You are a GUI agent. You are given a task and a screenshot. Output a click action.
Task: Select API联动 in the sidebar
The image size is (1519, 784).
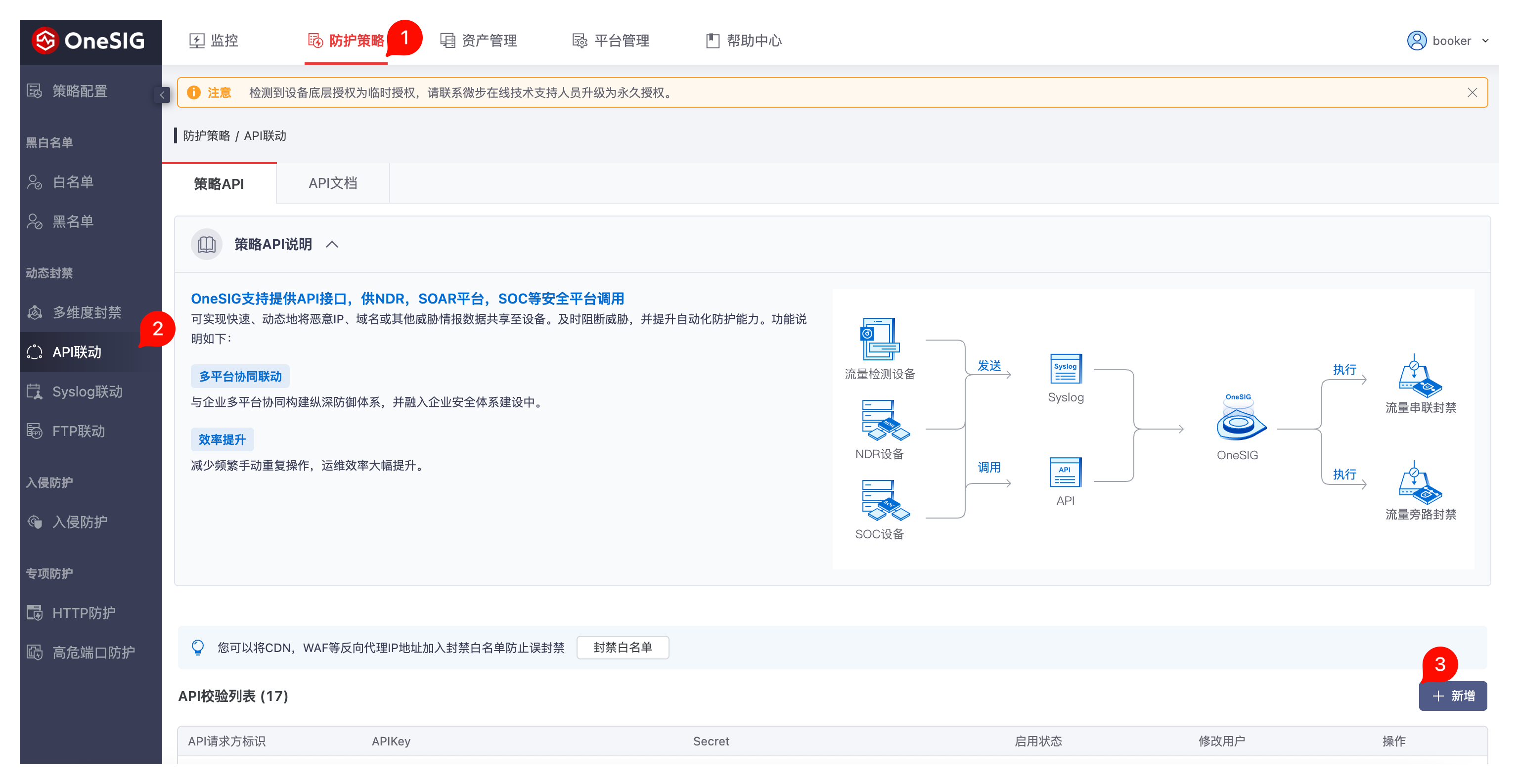coord(90,351)
